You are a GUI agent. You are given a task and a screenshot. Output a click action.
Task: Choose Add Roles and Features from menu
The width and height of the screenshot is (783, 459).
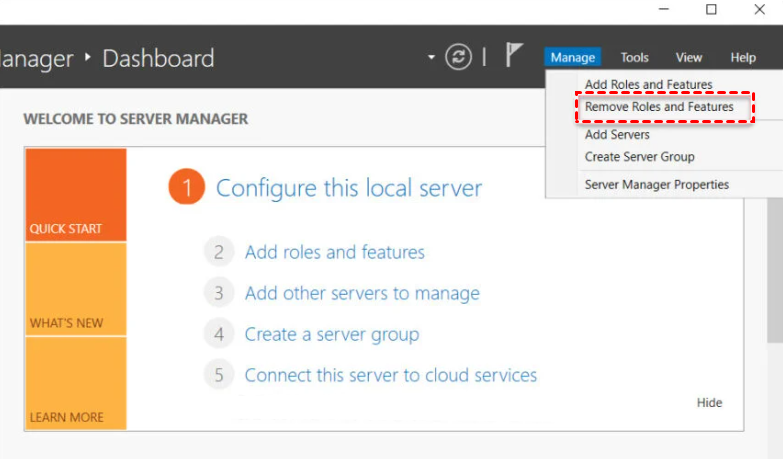point(648,85)
